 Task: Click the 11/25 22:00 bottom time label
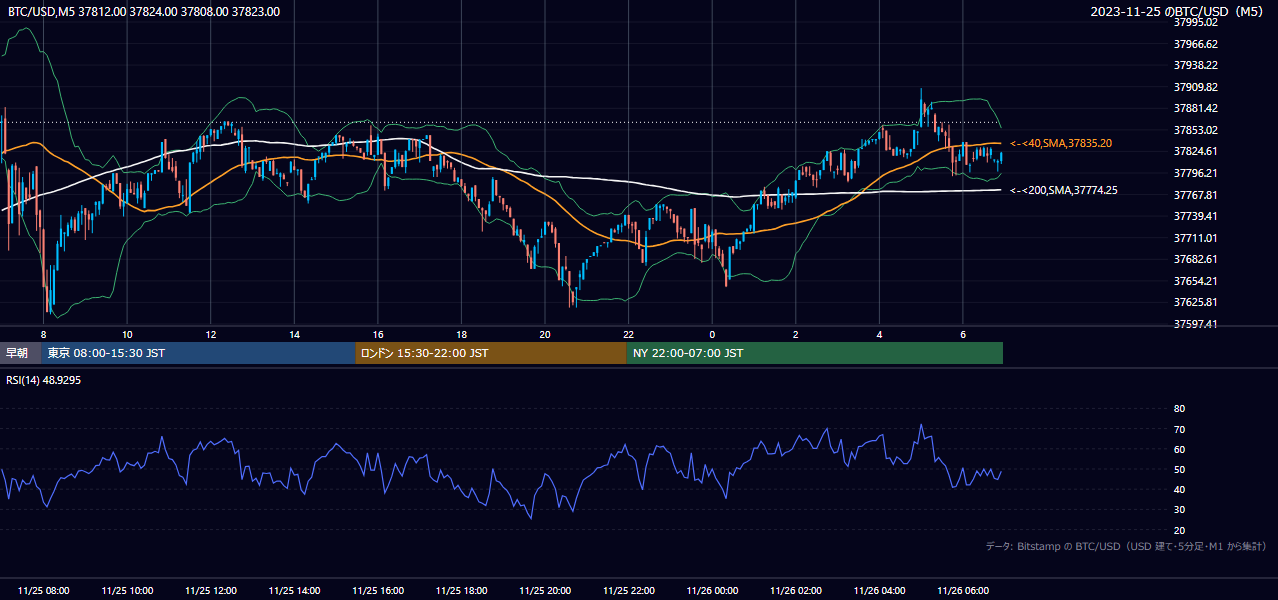point(629,591)
